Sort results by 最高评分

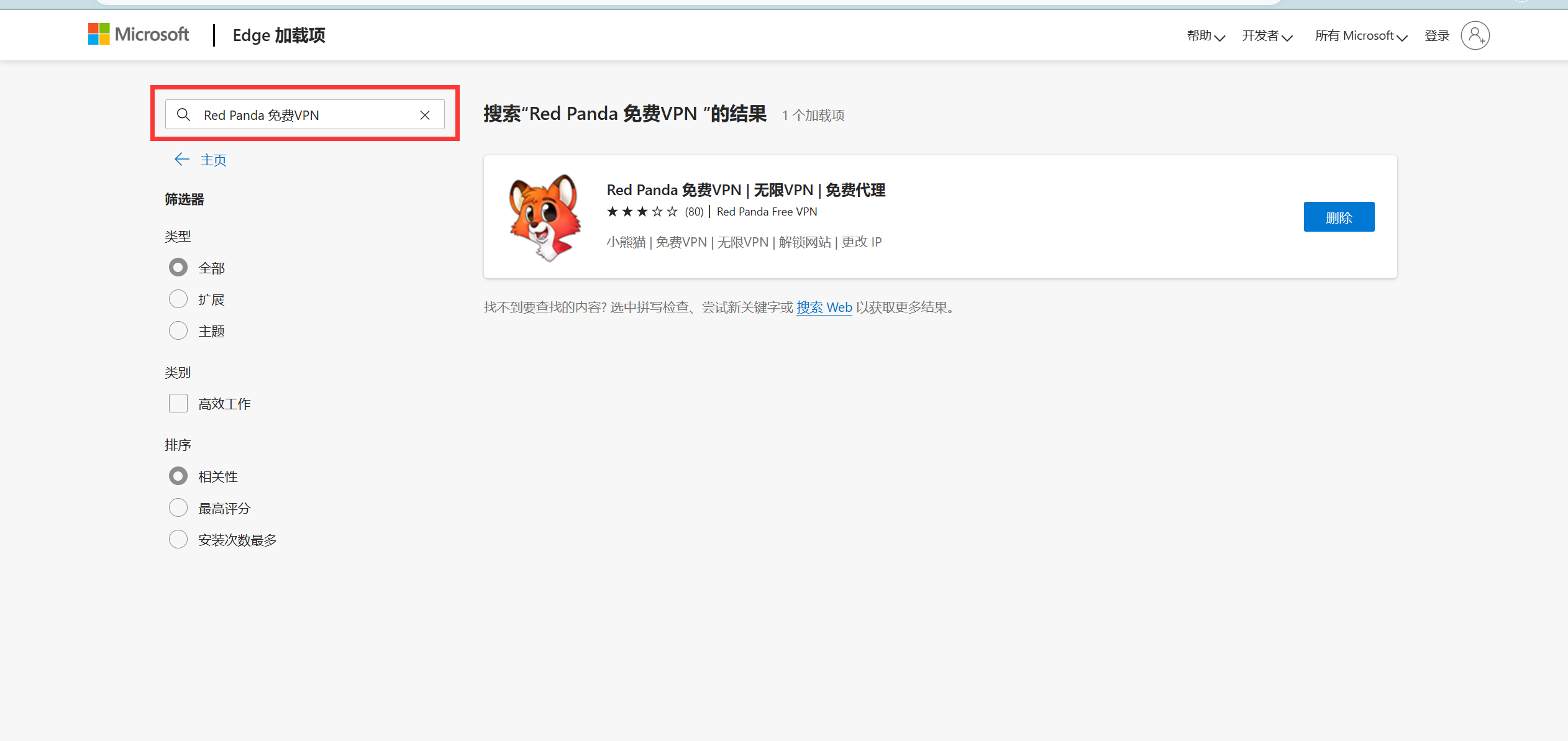tap(178, 508)
